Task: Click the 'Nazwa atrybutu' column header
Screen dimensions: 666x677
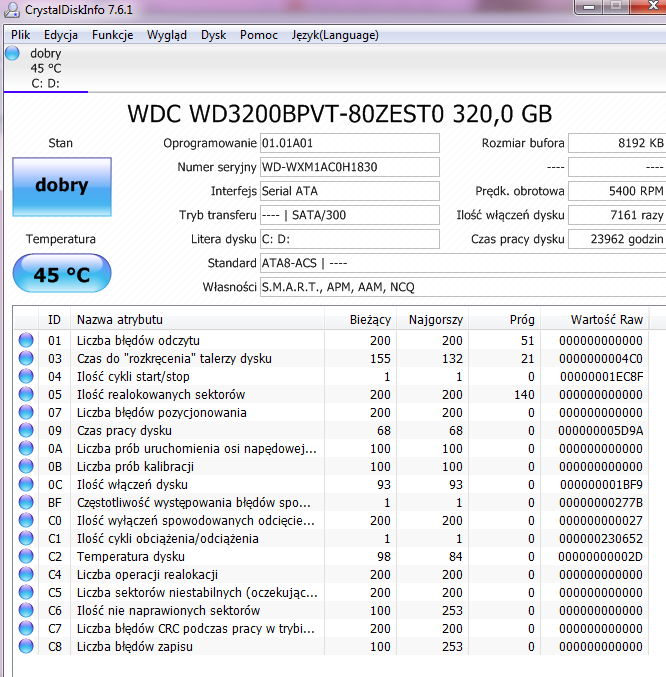Action: (197, 320)
